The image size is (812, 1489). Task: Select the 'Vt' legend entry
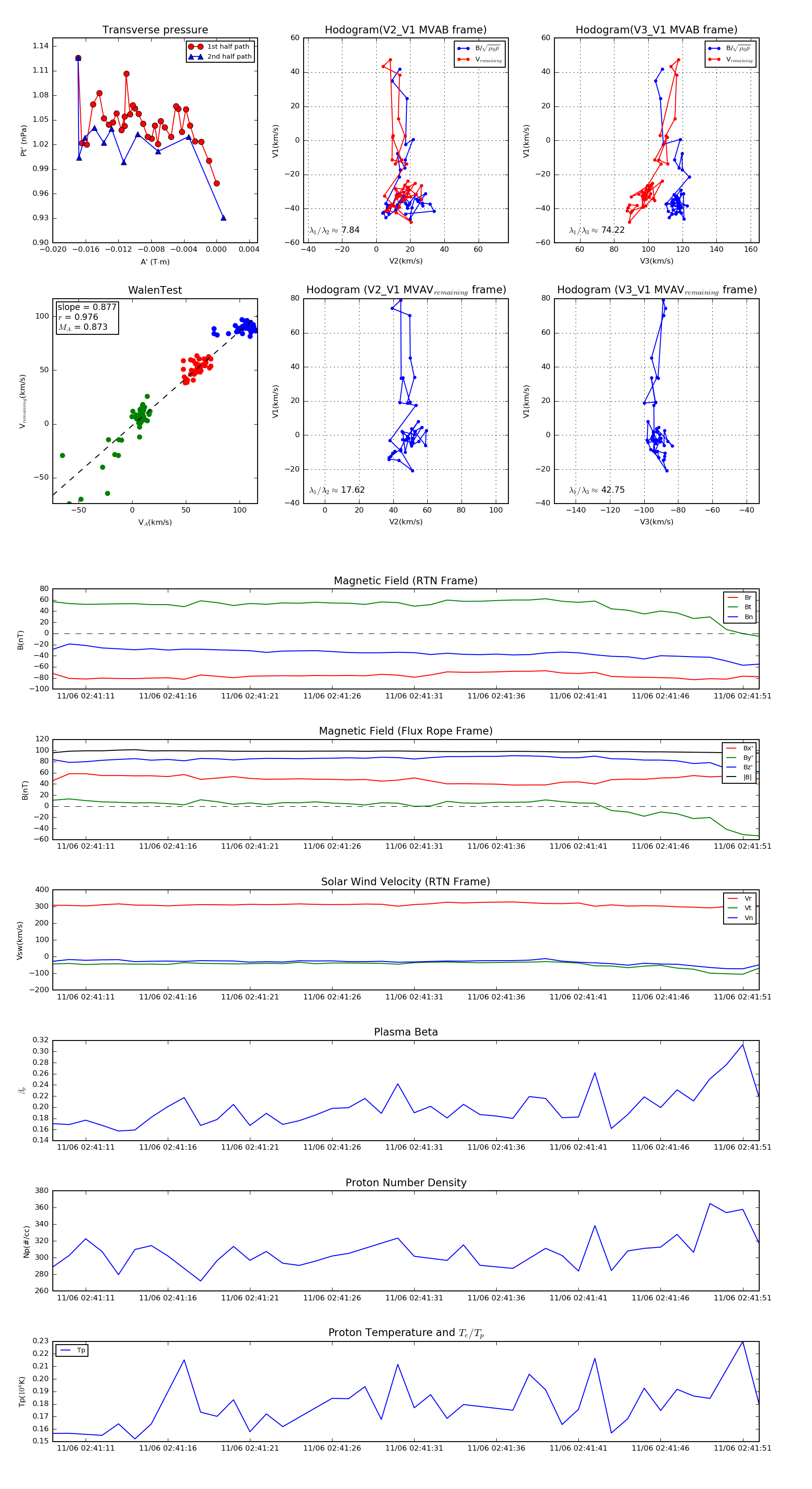pyautogui.click(x=740, y=908)
